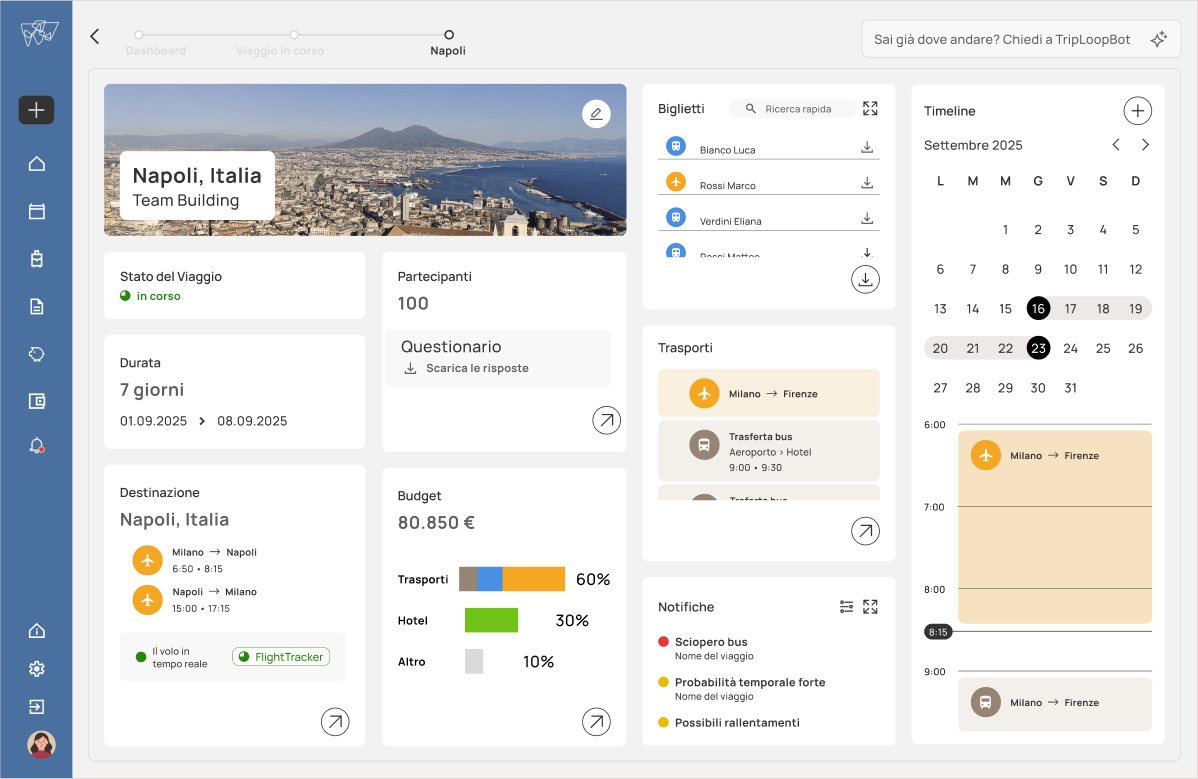Click Settembre 2025 month label
The image size is (1198, 779).
click(x=973, y=145)
